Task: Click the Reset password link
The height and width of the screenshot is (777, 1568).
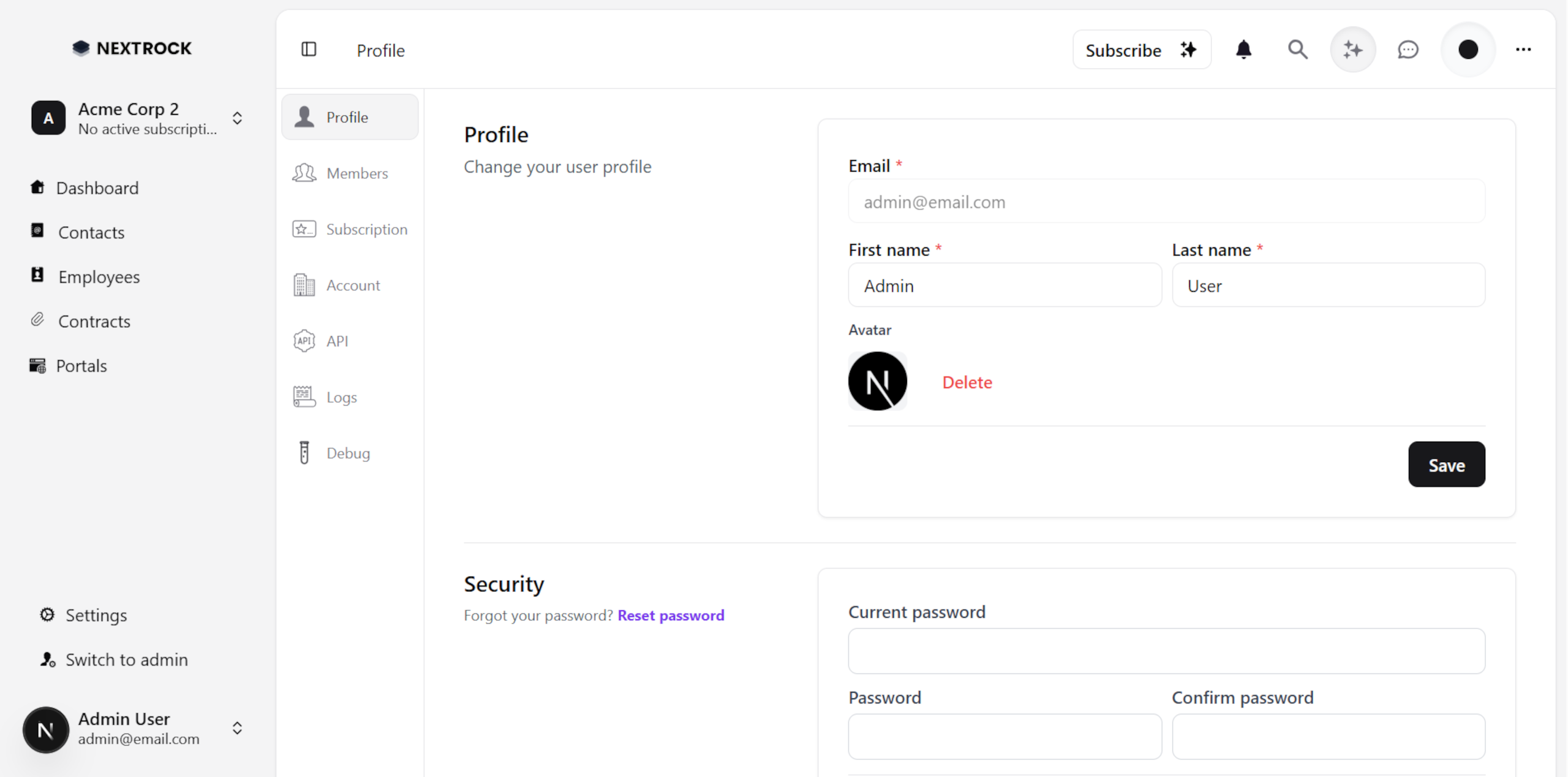Action: coord(671,615)
